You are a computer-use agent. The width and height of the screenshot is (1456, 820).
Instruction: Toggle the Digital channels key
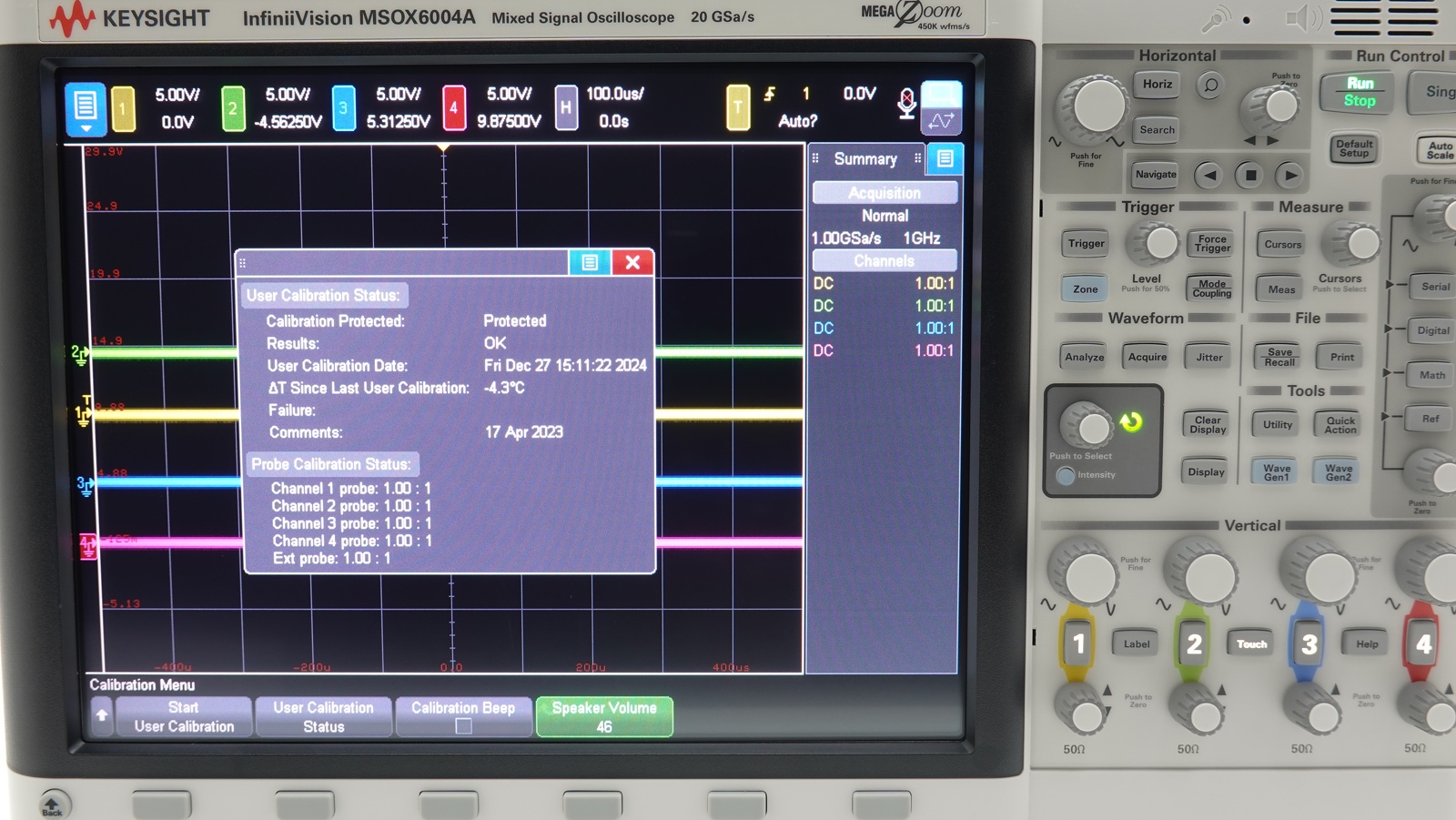click(1433, 330)
